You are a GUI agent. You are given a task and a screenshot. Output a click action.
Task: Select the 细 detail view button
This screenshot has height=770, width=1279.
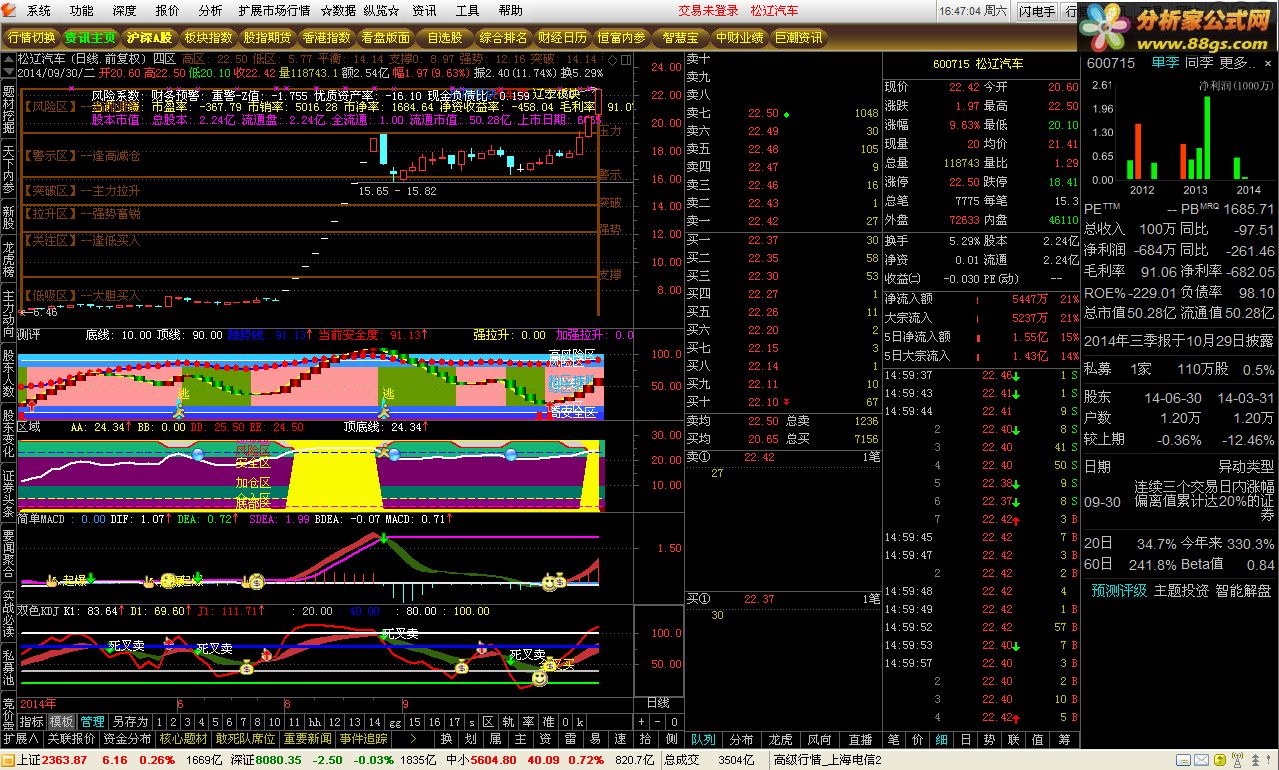941,739
